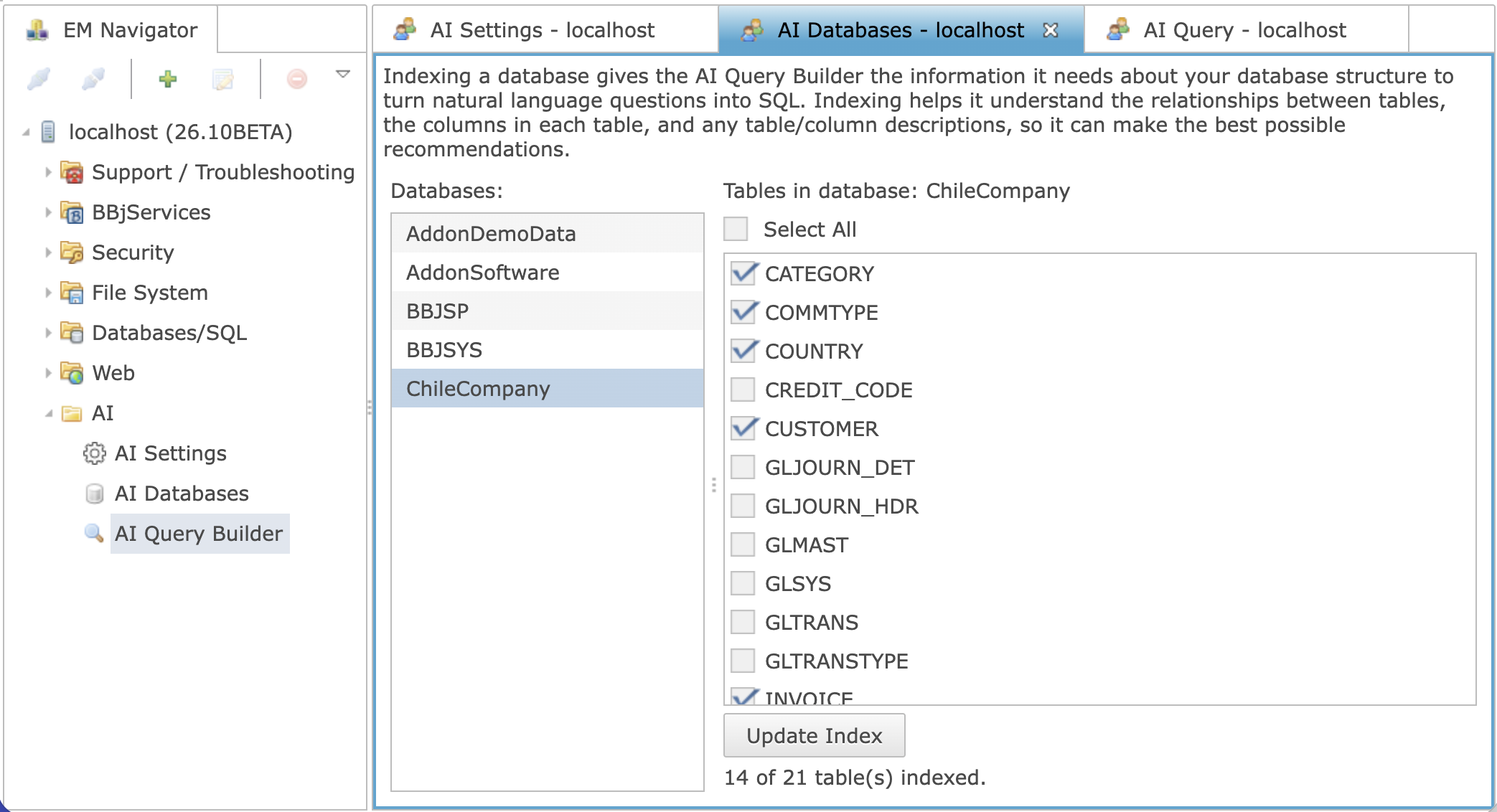Select the EM Navigator tab
1497x812 pixels.
point(111,30)
